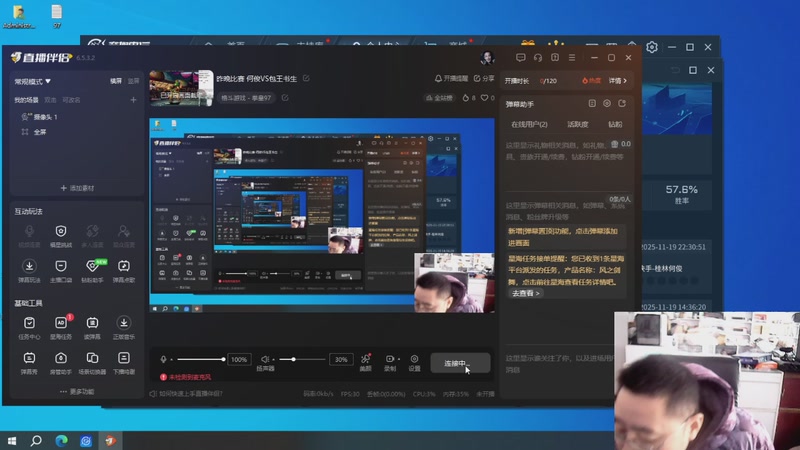Open the headset support icon in title bar

(538, 58)
